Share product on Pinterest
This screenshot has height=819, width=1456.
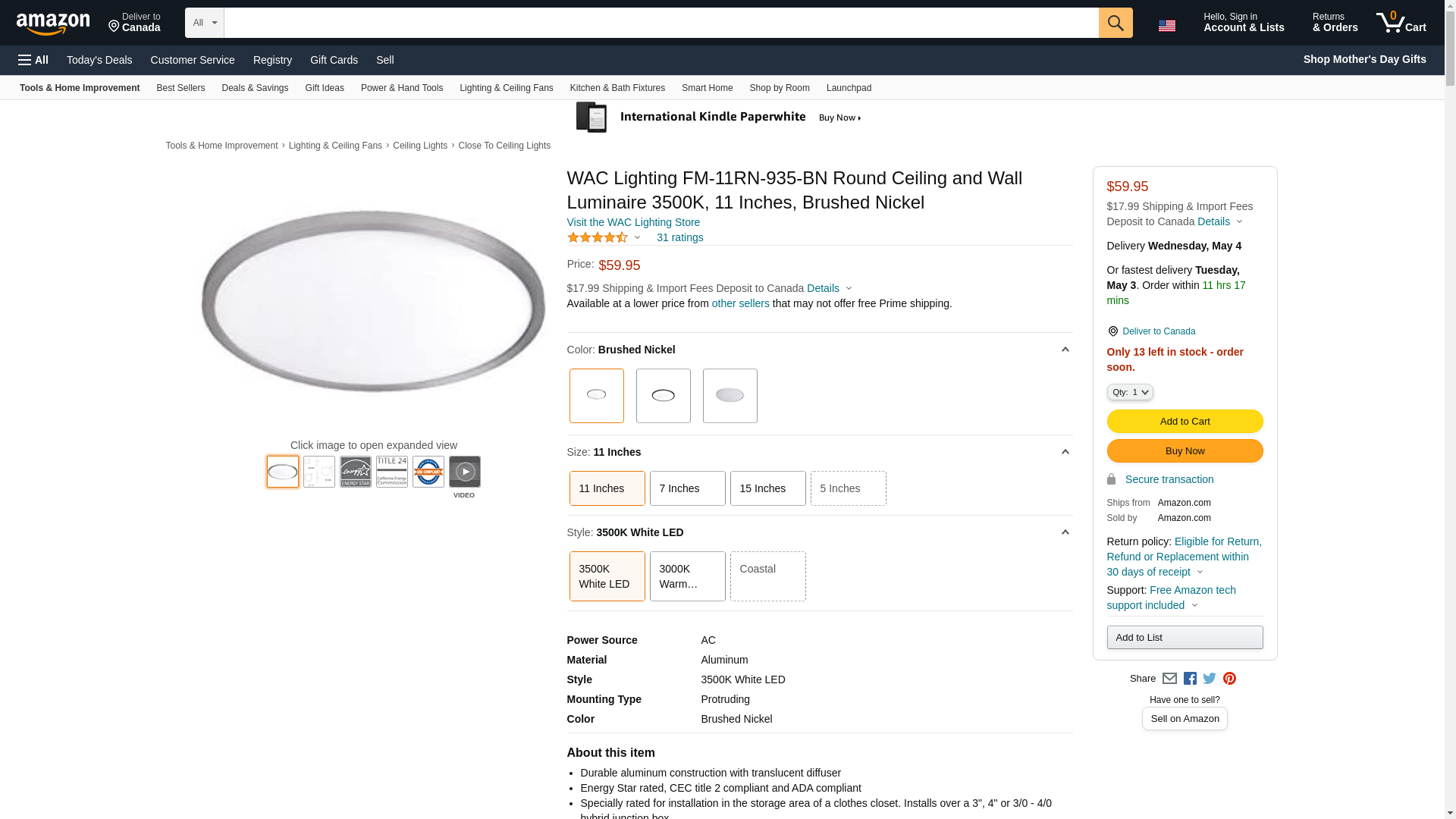point(1229,679)
